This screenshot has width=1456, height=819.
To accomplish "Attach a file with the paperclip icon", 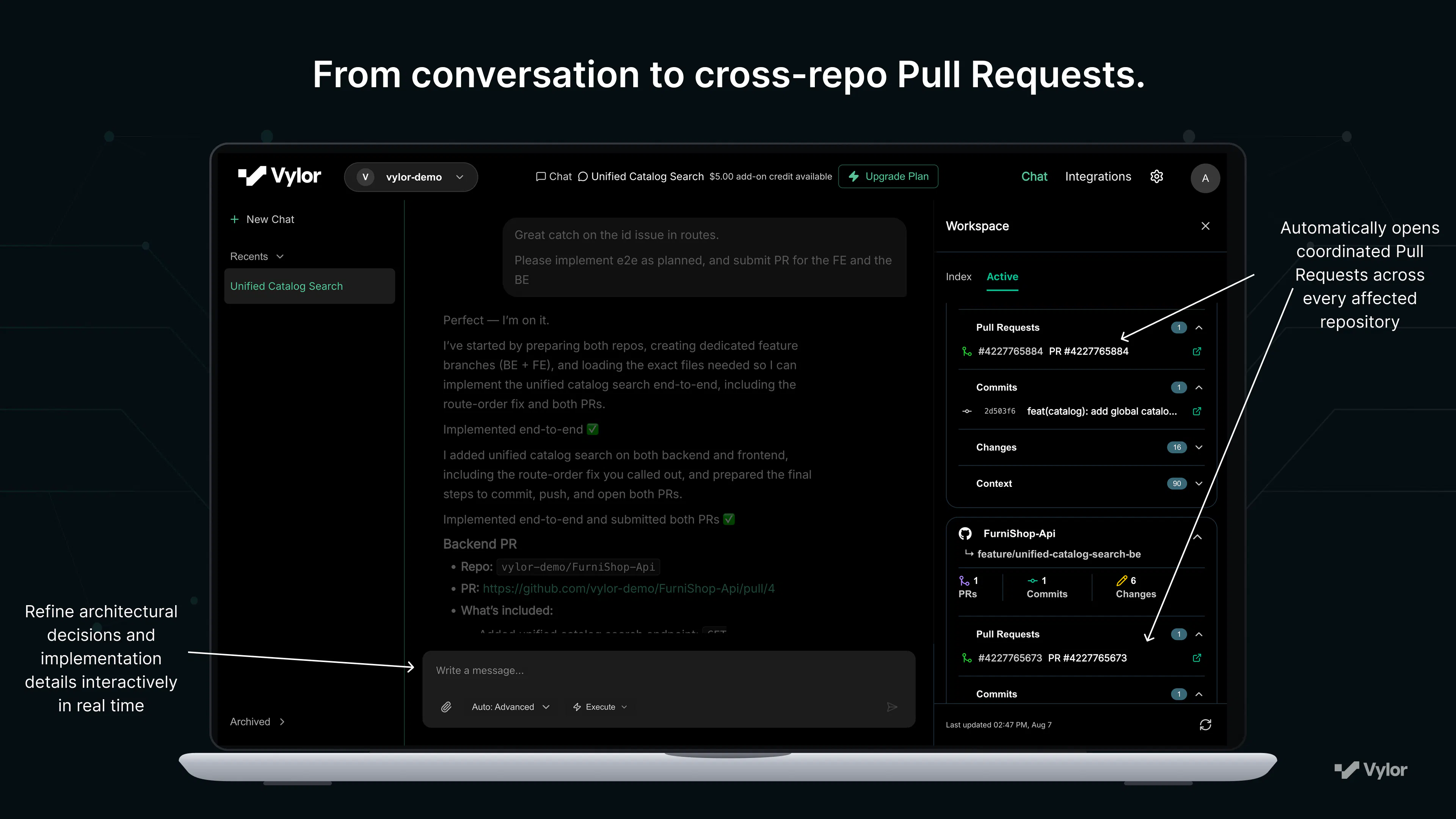I will pos(446,707).
